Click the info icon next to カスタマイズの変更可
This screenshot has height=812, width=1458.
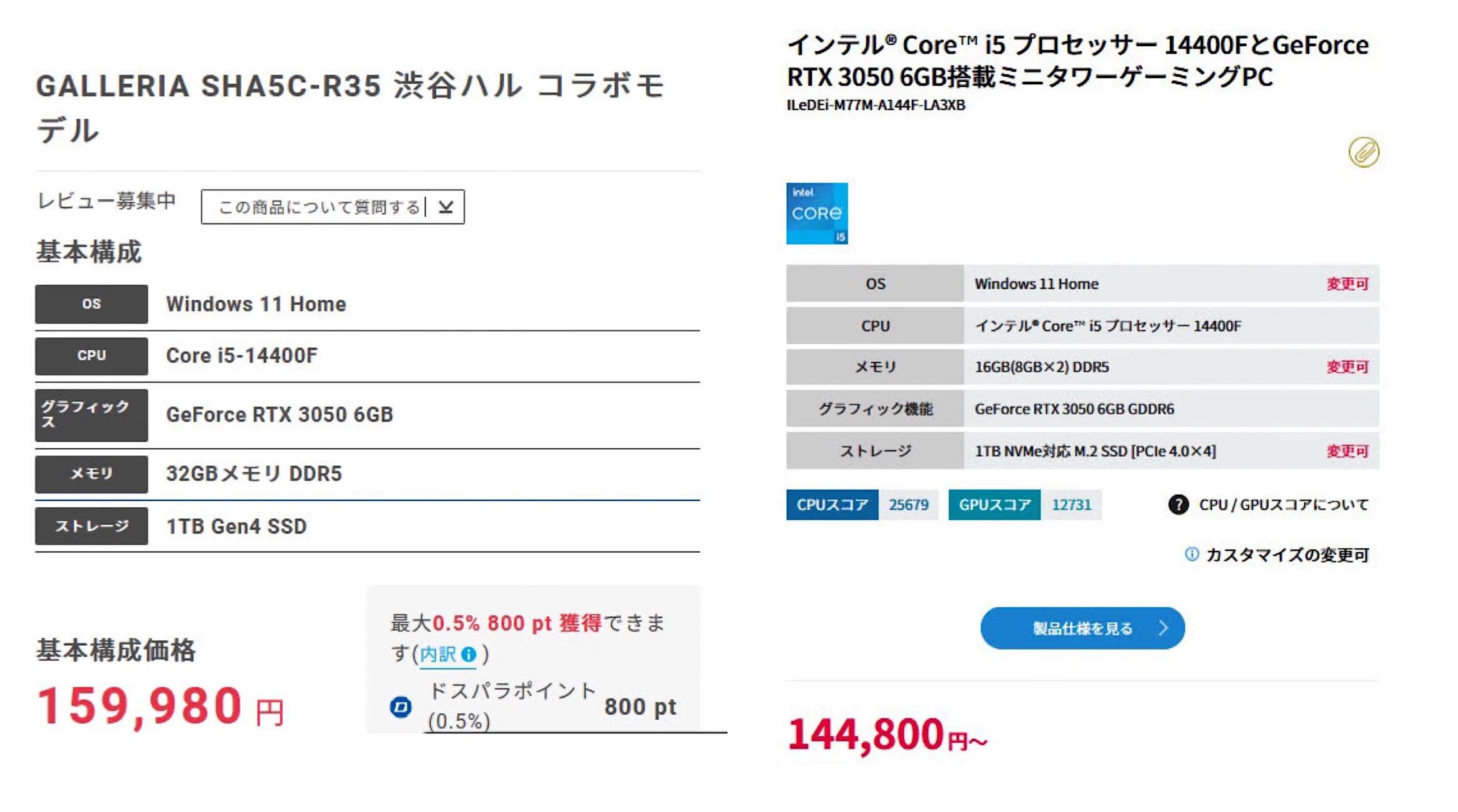[1192, 555]
